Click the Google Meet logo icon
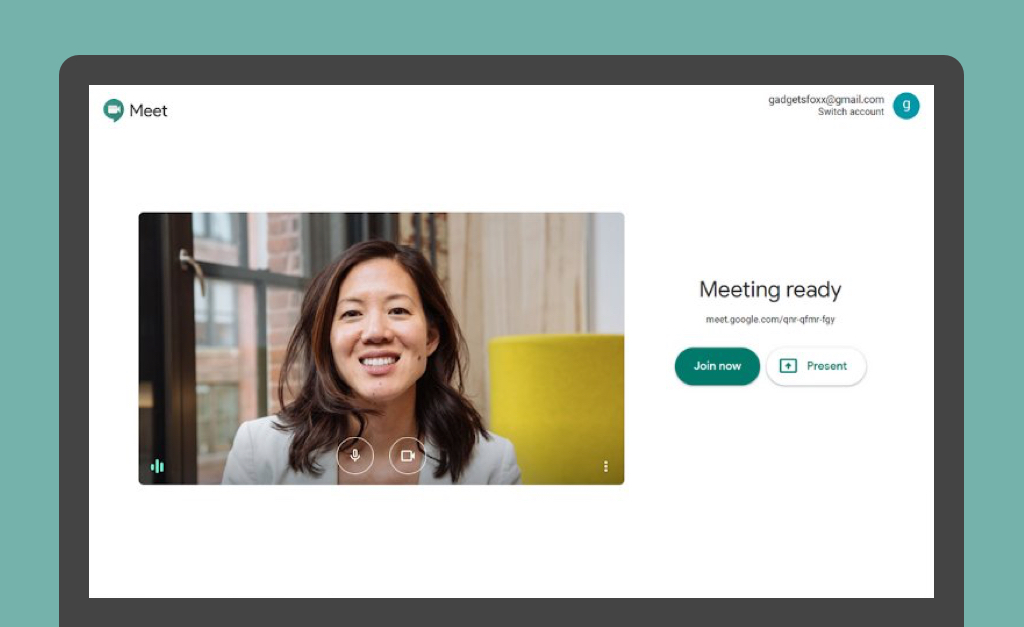The image size is (1024, 627). click(x=114, y=110)
